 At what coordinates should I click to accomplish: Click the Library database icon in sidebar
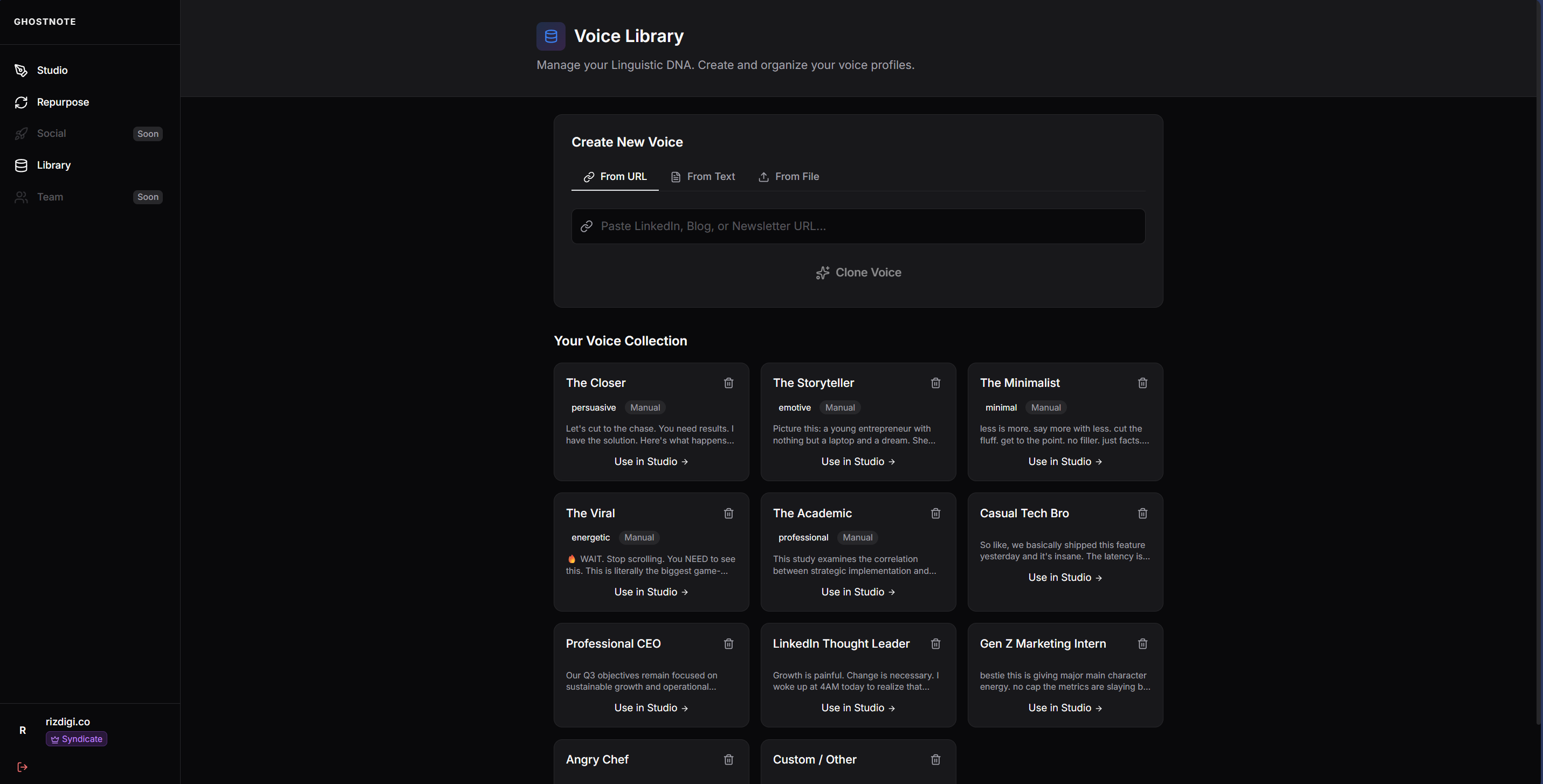click(22, 165)
